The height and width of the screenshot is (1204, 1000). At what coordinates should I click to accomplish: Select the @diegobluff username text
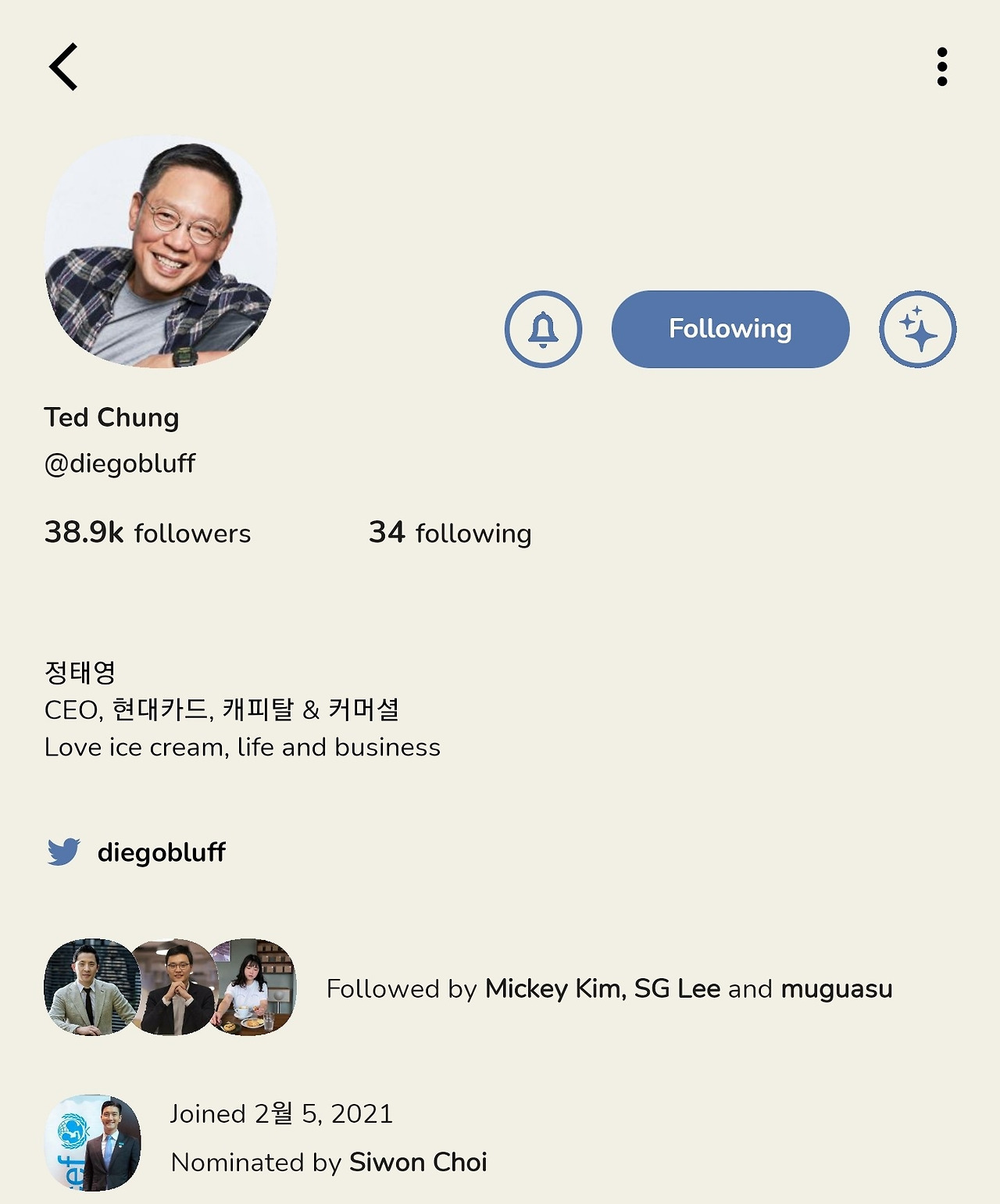120,463
